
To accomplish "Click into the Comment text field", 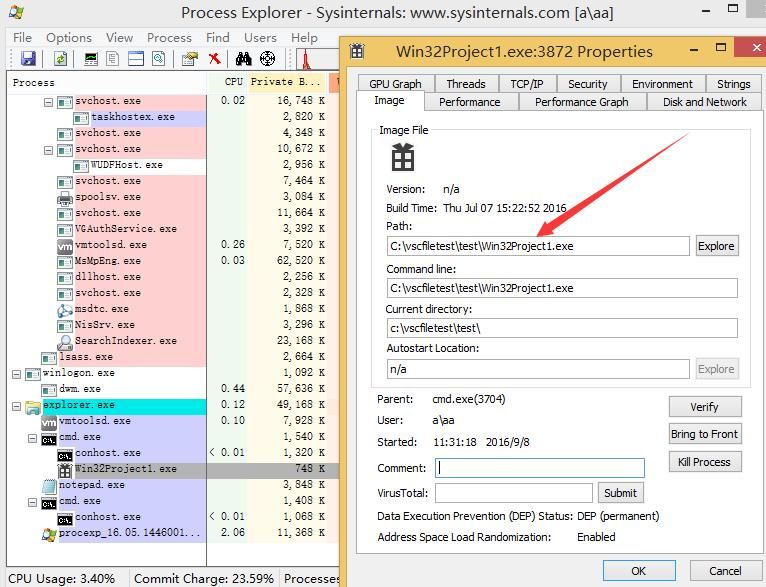I will [x=540, y=468].
